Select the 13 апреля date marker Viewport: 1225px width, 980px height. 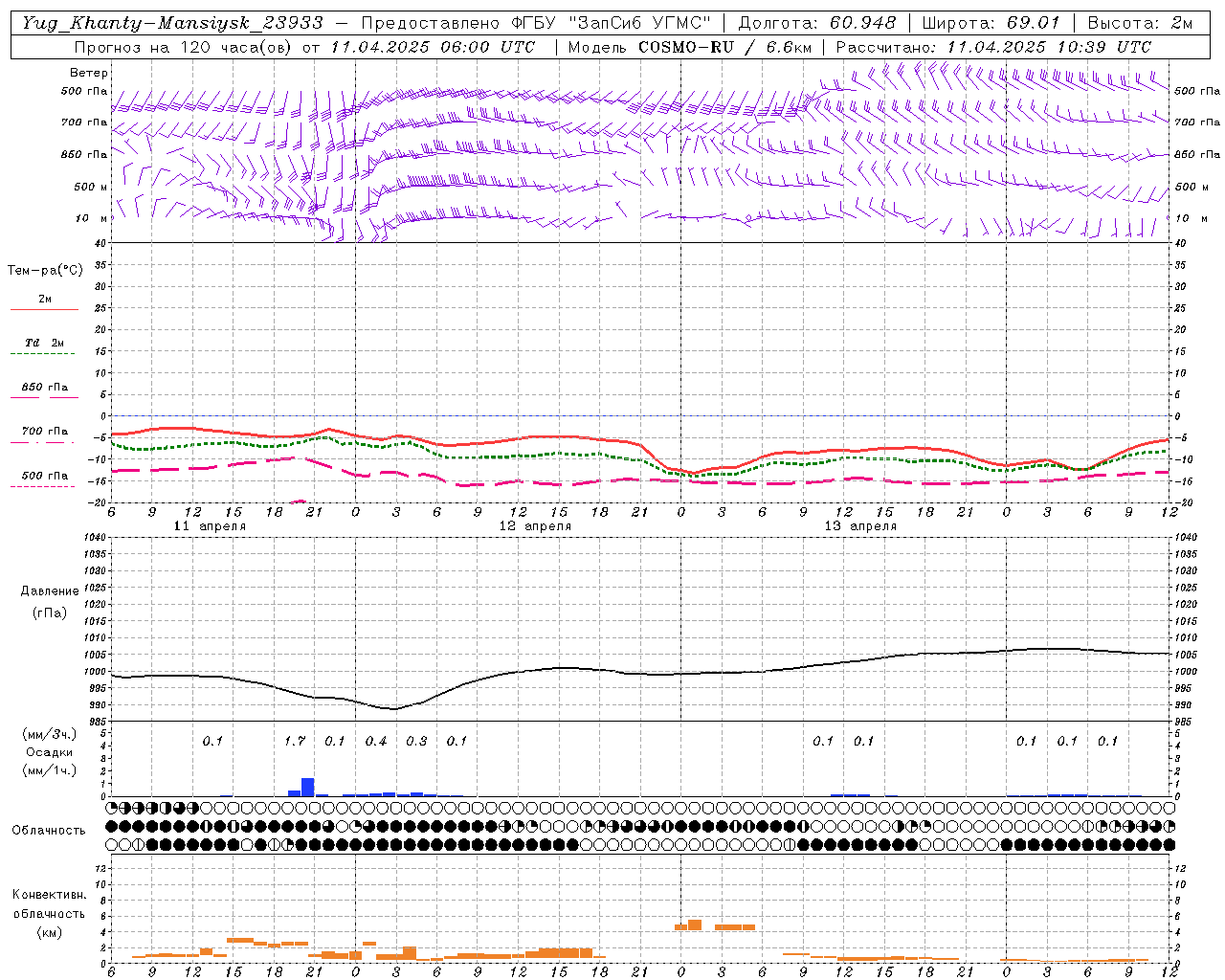coord(860,526)
